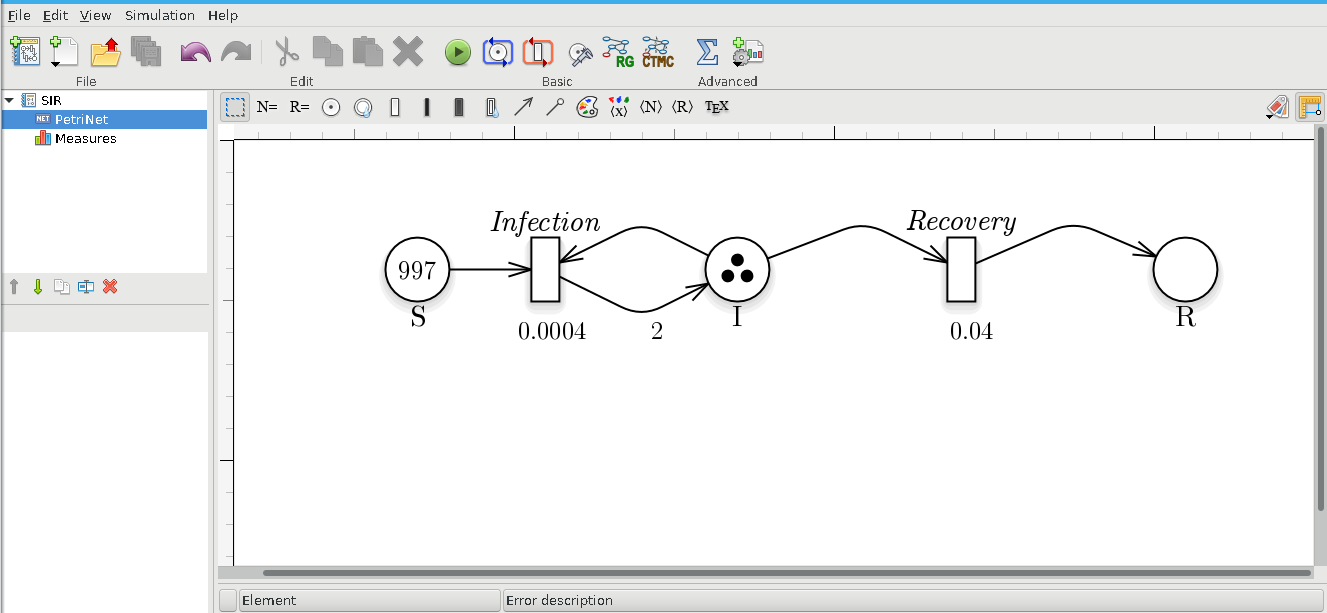Open the View menu

coord(96,15)
